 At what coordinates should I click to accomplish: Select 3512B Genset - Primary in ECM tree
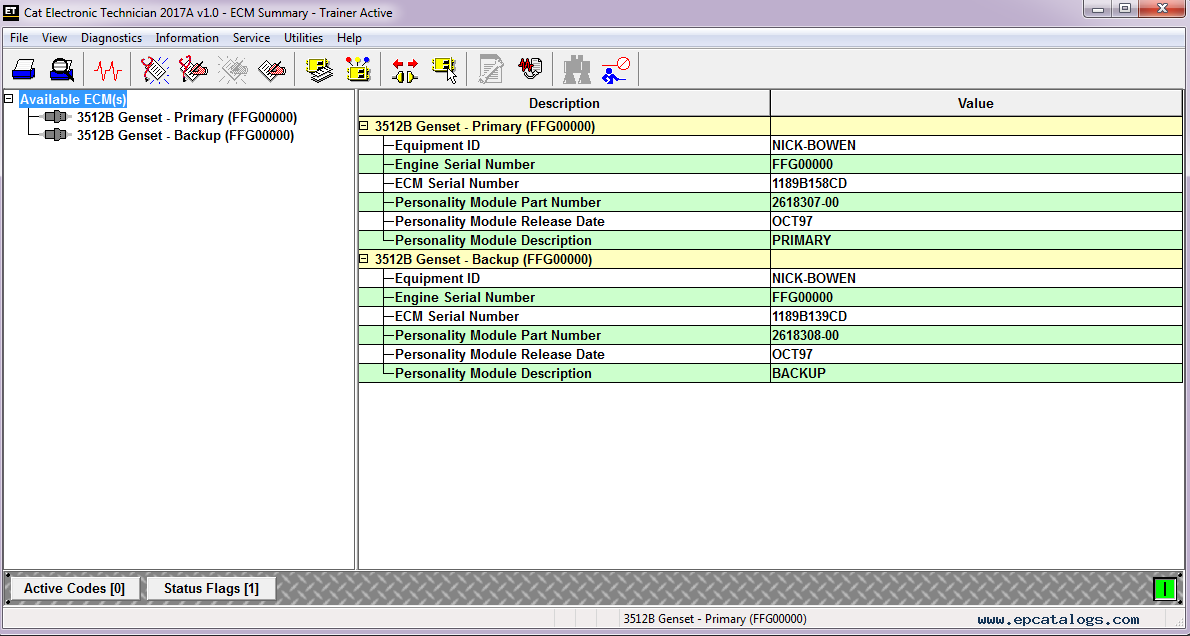click(187, 118)
